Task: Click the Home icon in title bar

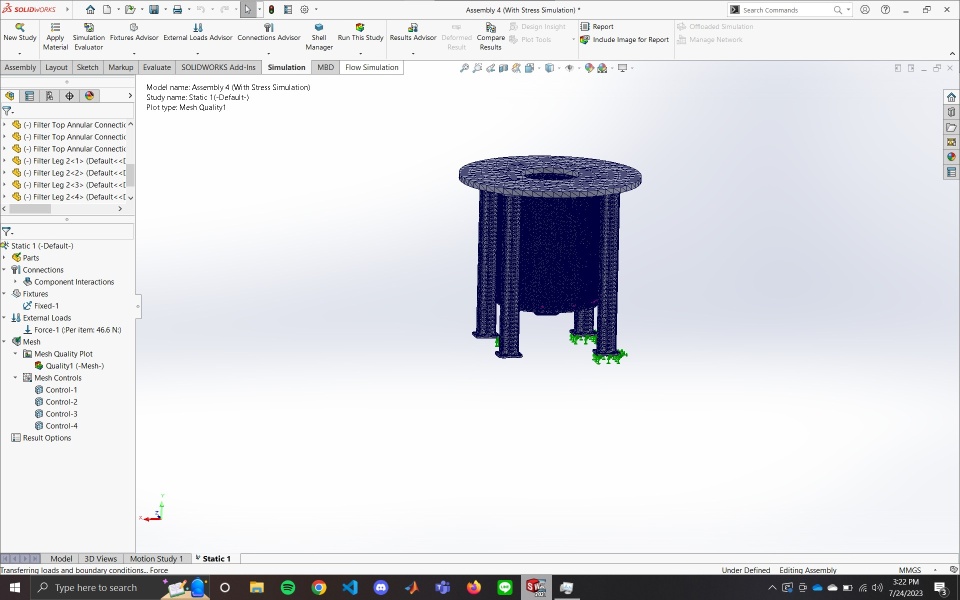Action: (90, 9)
